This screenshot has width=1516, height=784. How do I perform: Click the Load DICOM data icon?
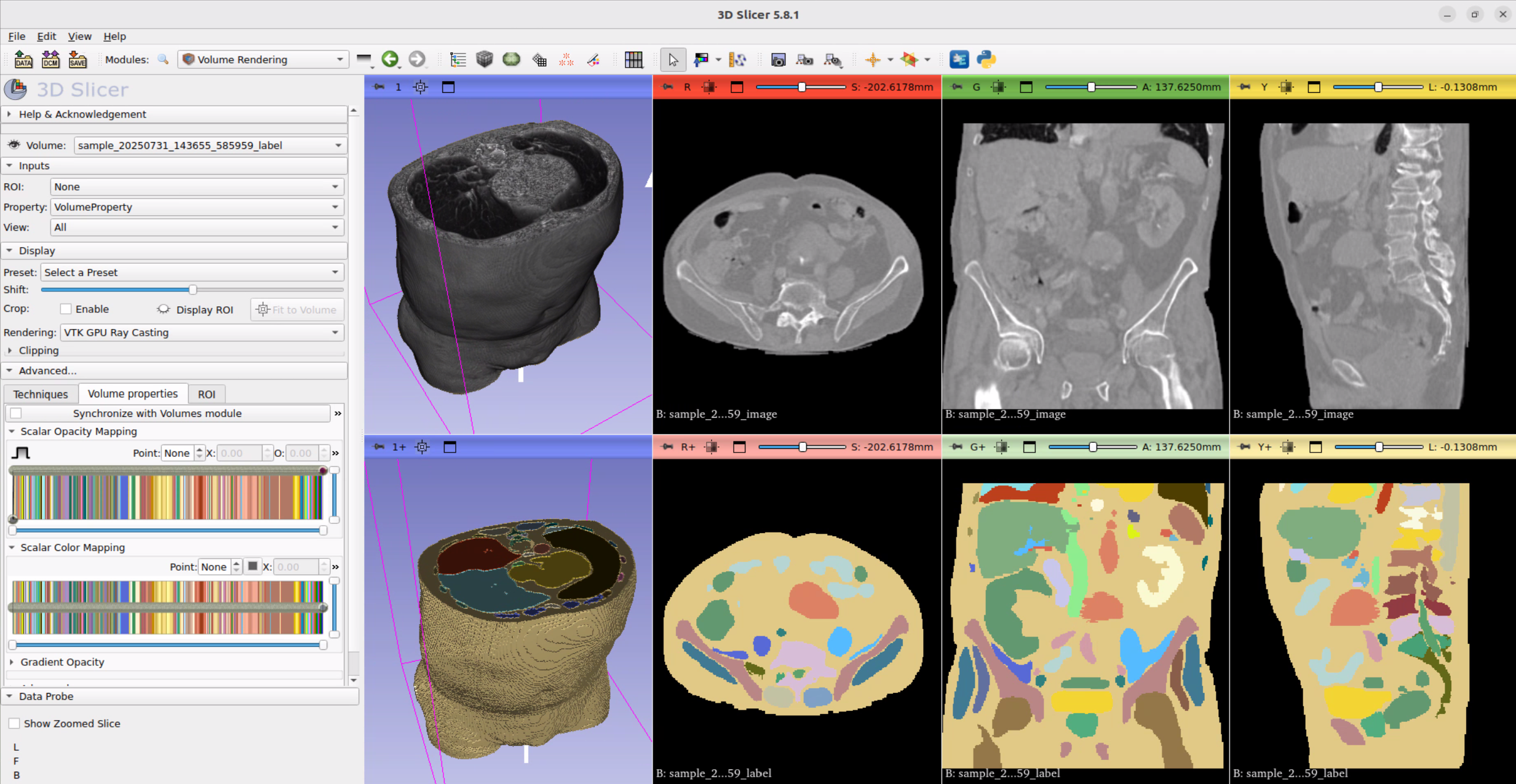(50, 60)
